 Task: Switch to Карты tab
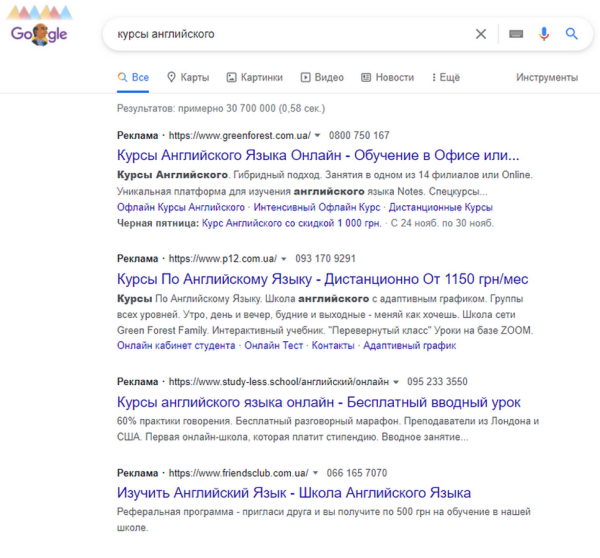[x=188, y=77]
